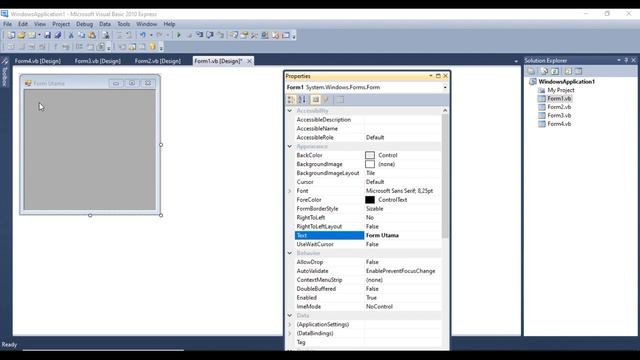640x360 pixels.
Task: Click the BackgroundImage preview swatch
Action: pyautogui.click(x=370, y=164)
